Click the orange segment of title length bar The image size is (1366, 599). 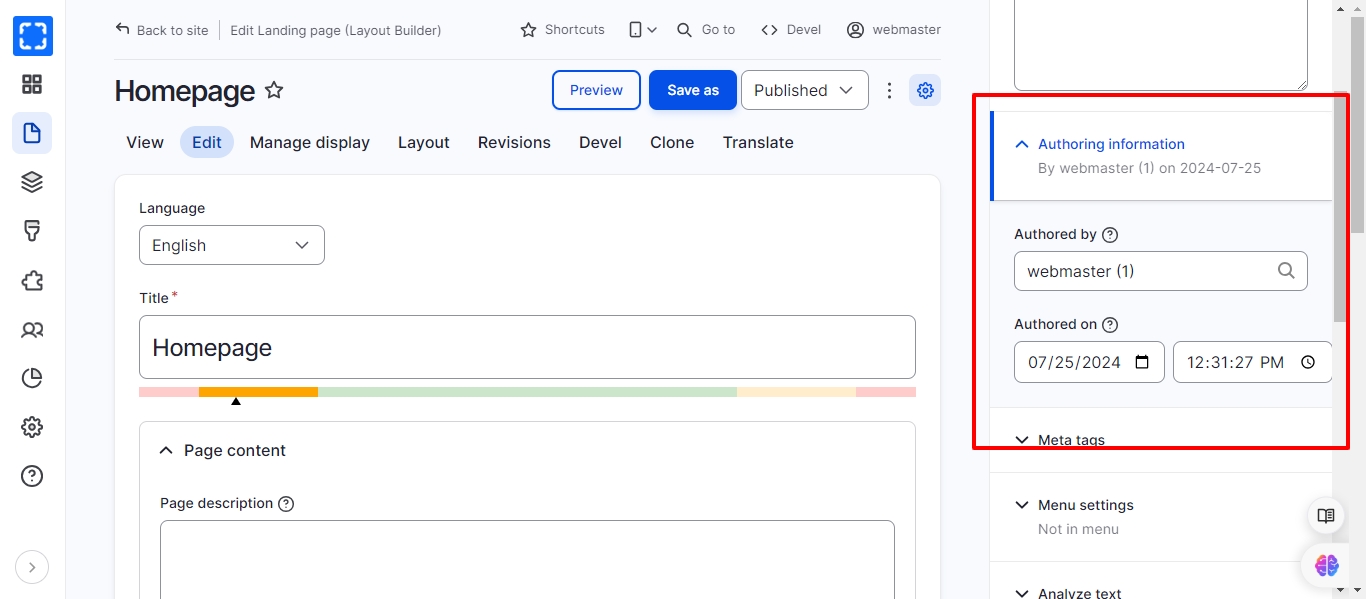(x=258, y=392)
